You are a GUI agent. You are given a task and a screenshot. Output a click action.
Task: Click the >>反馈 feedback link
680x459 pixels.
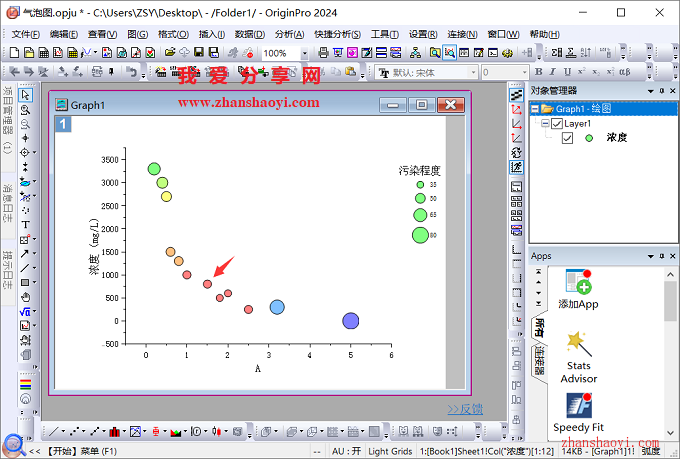click(465, 409)
